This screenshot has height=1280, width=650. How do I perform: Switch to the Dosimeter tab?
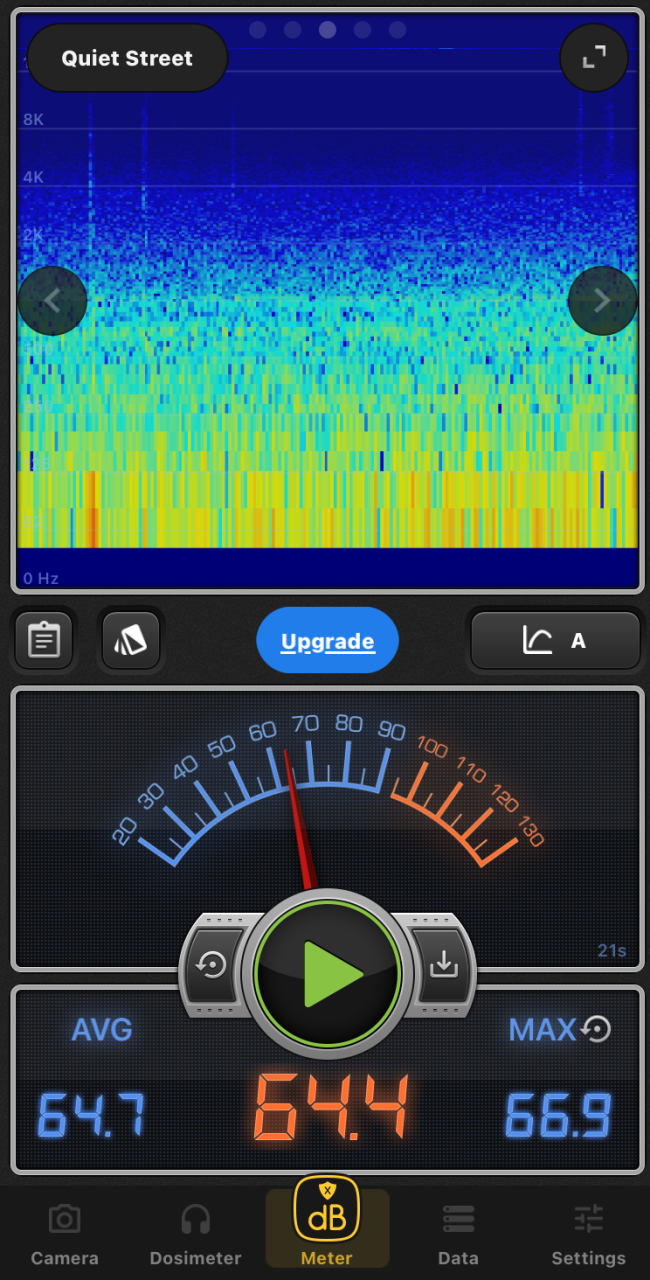195,1234
